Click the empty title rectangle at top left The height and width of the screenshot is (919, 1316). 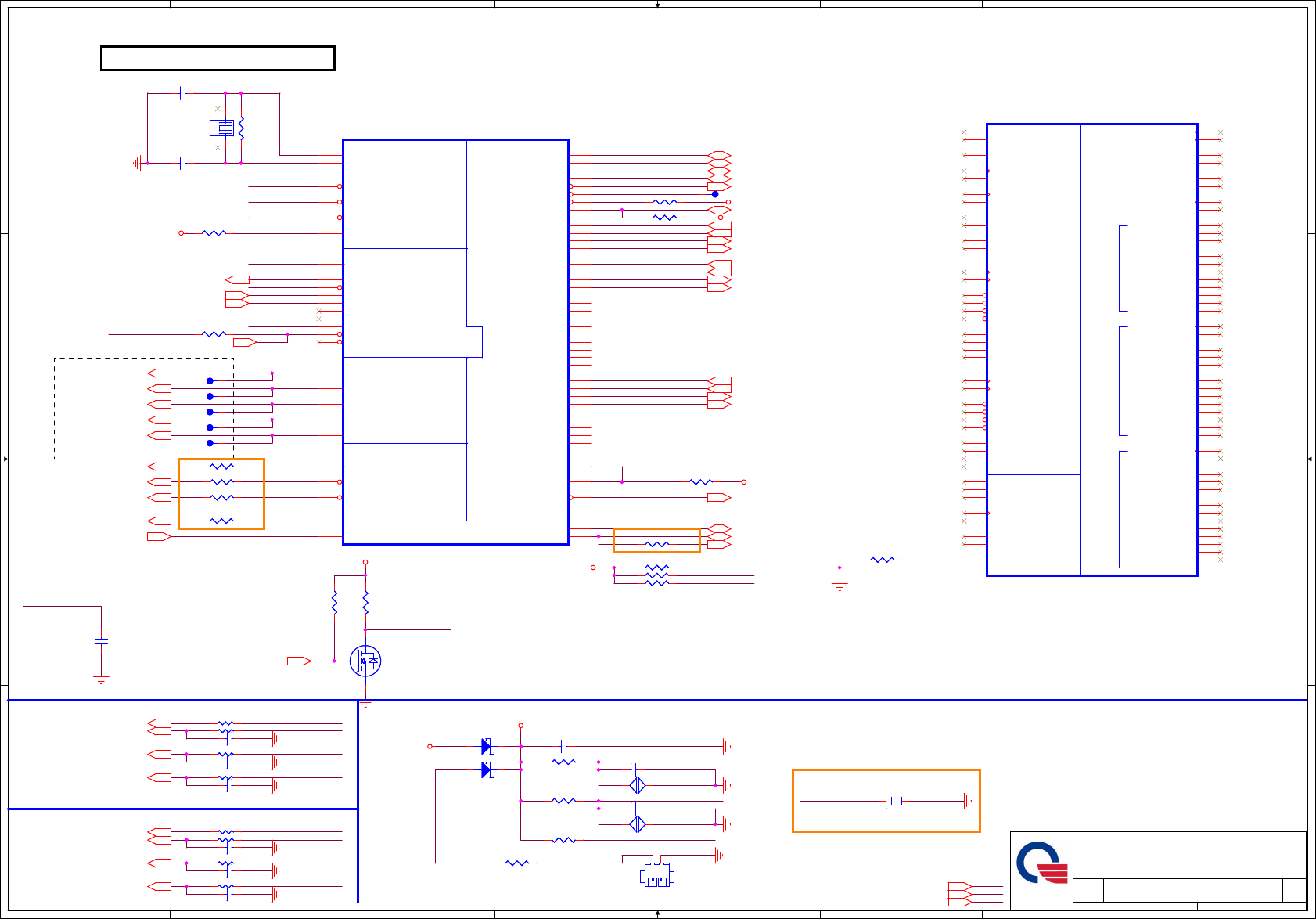click(x=218, y=59)
